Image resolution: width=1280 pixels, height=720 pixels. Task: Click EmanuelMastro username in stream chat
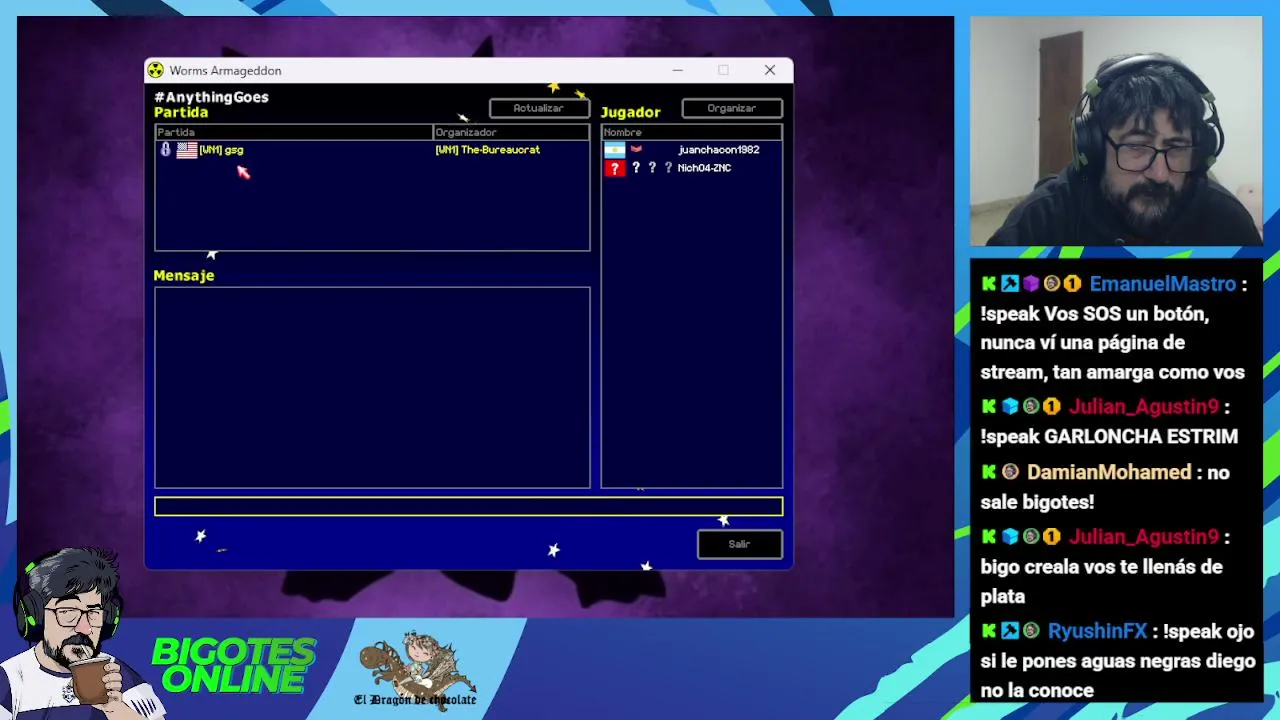click(x=1163, y=284)
